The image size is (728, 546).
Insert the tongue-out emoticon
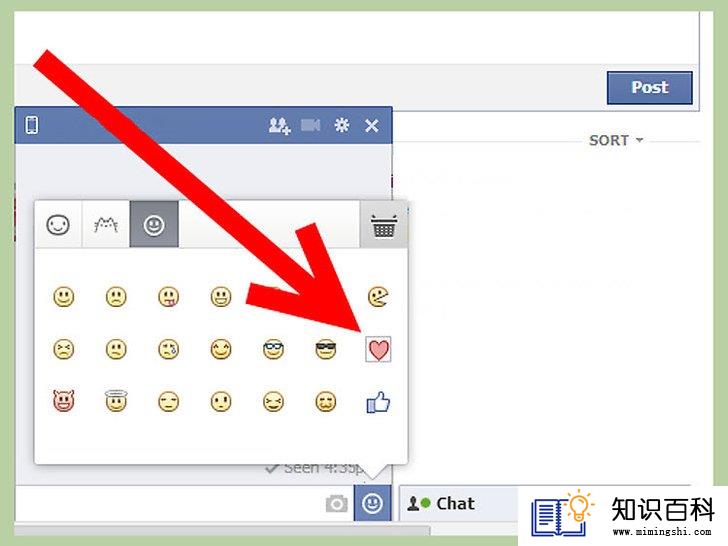point(169,297)
